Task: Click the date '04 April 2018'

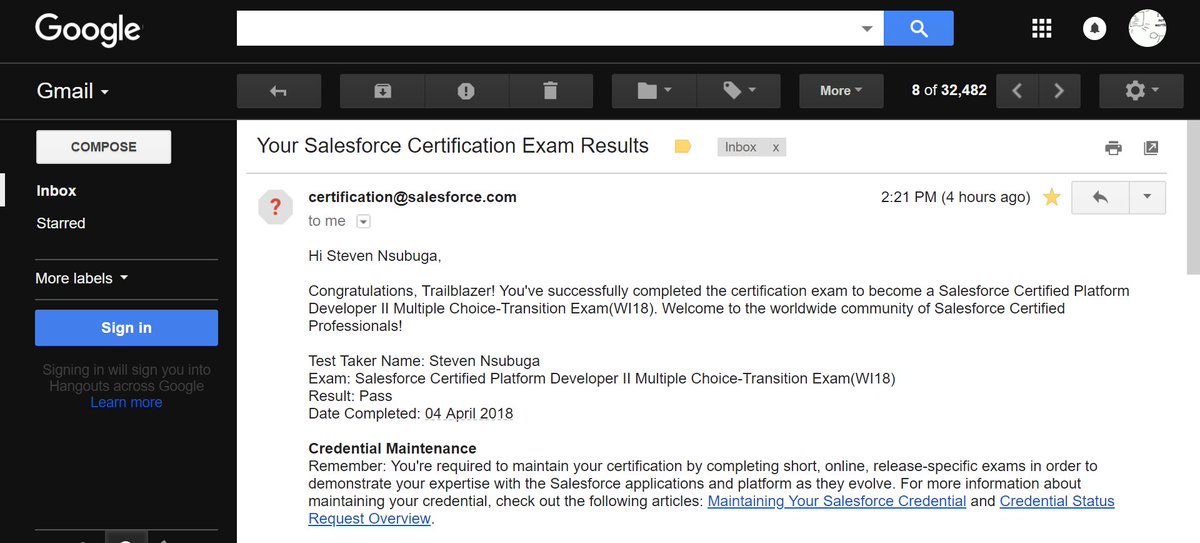Action: (x=469, y=414)
